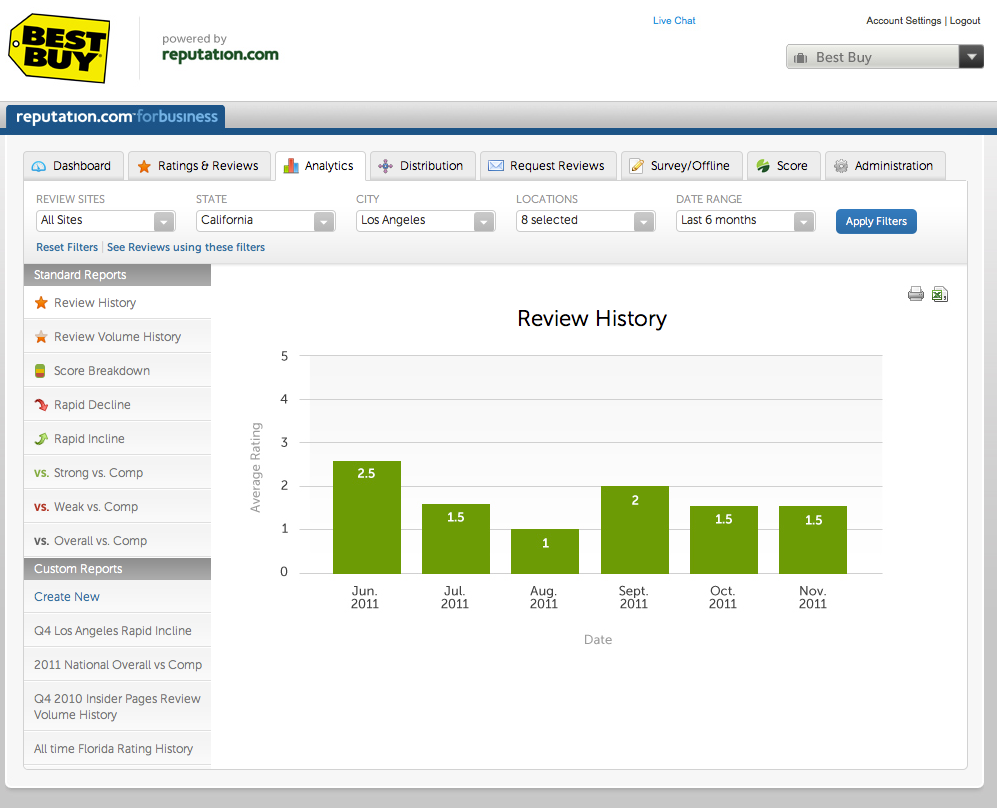Open the Date Range dropdown

746,221
